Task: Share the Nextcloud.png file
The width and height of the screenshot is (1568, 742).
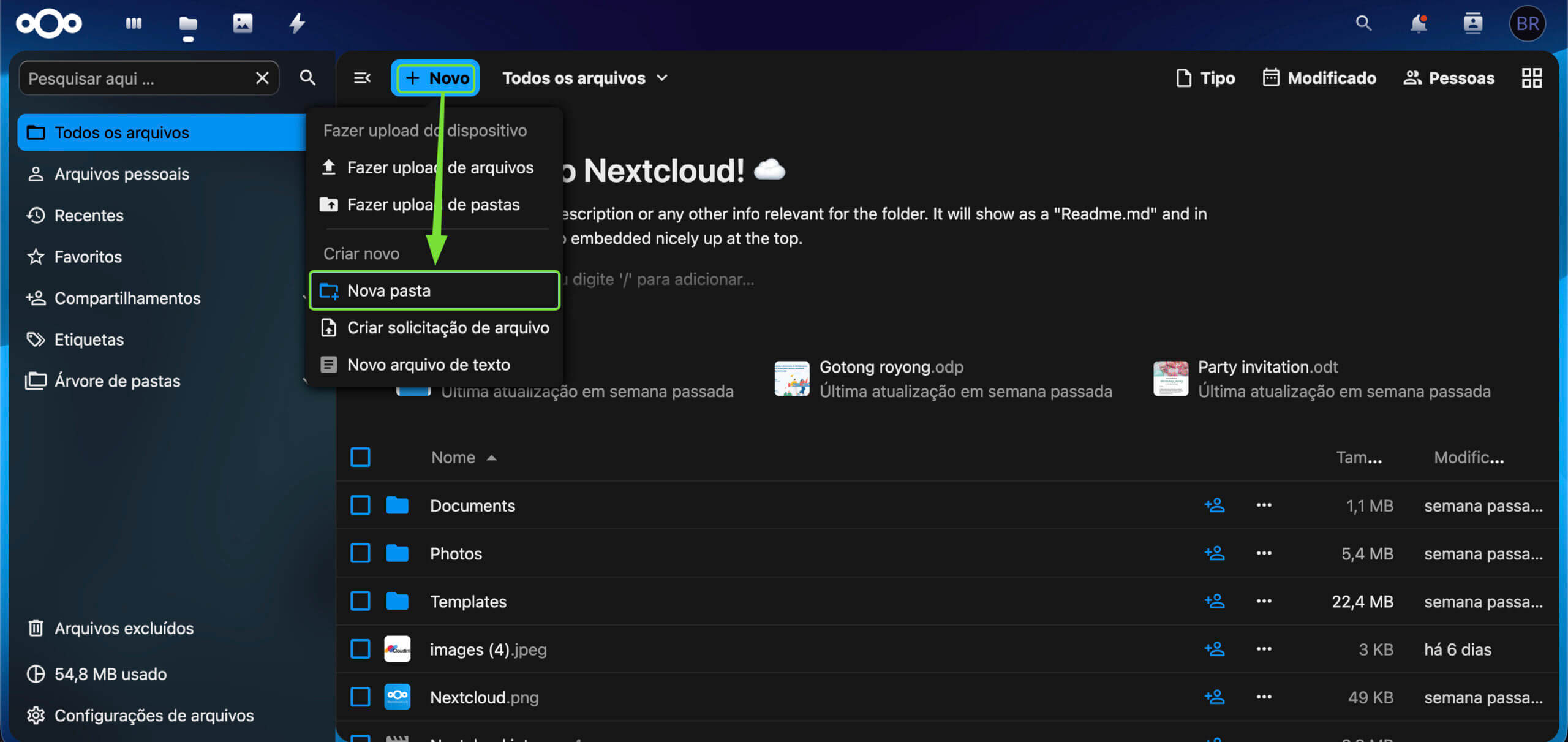Action: coord(1215,697)
